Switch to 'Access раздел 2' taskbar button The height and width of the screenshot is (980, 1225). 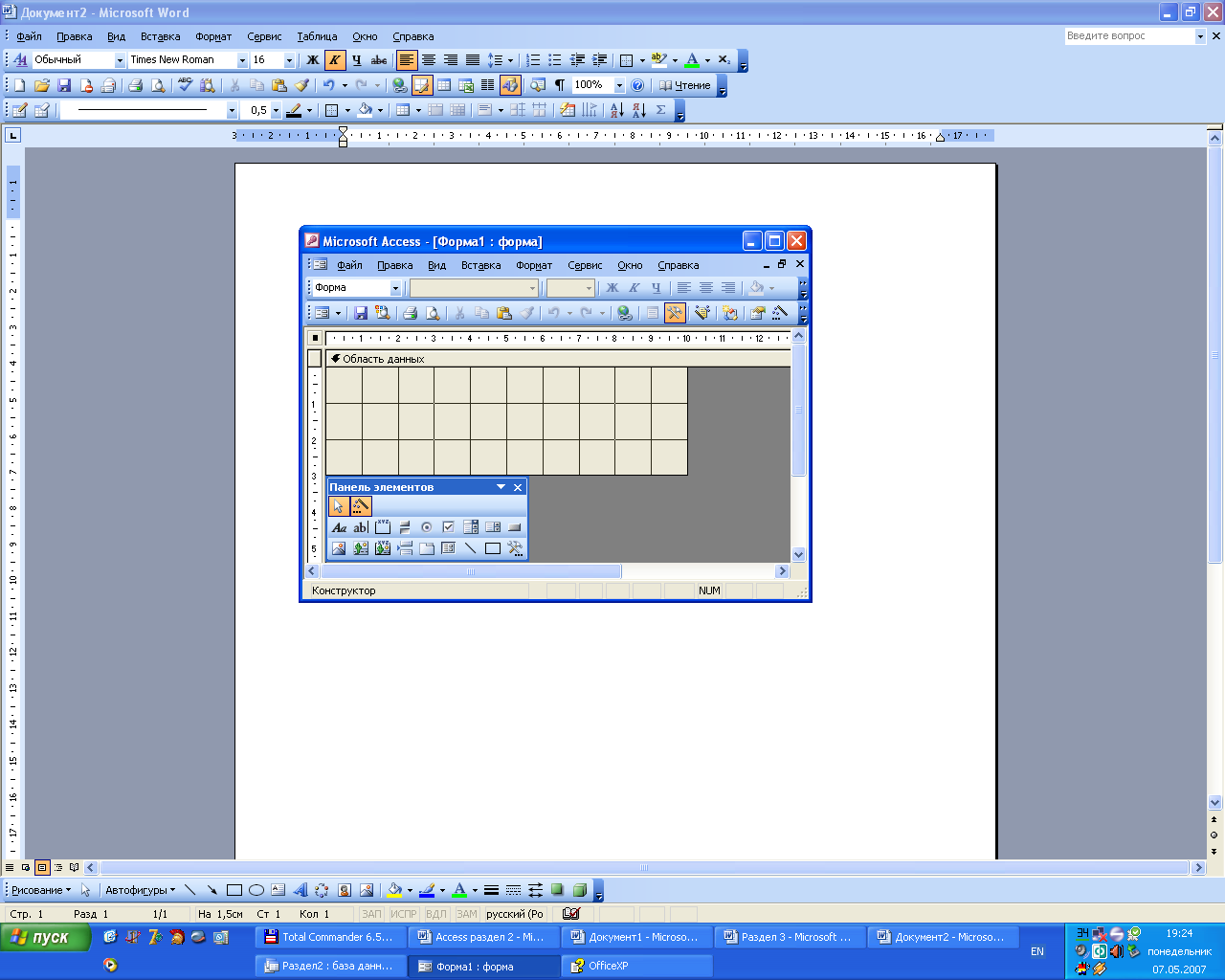coord(484,938)
